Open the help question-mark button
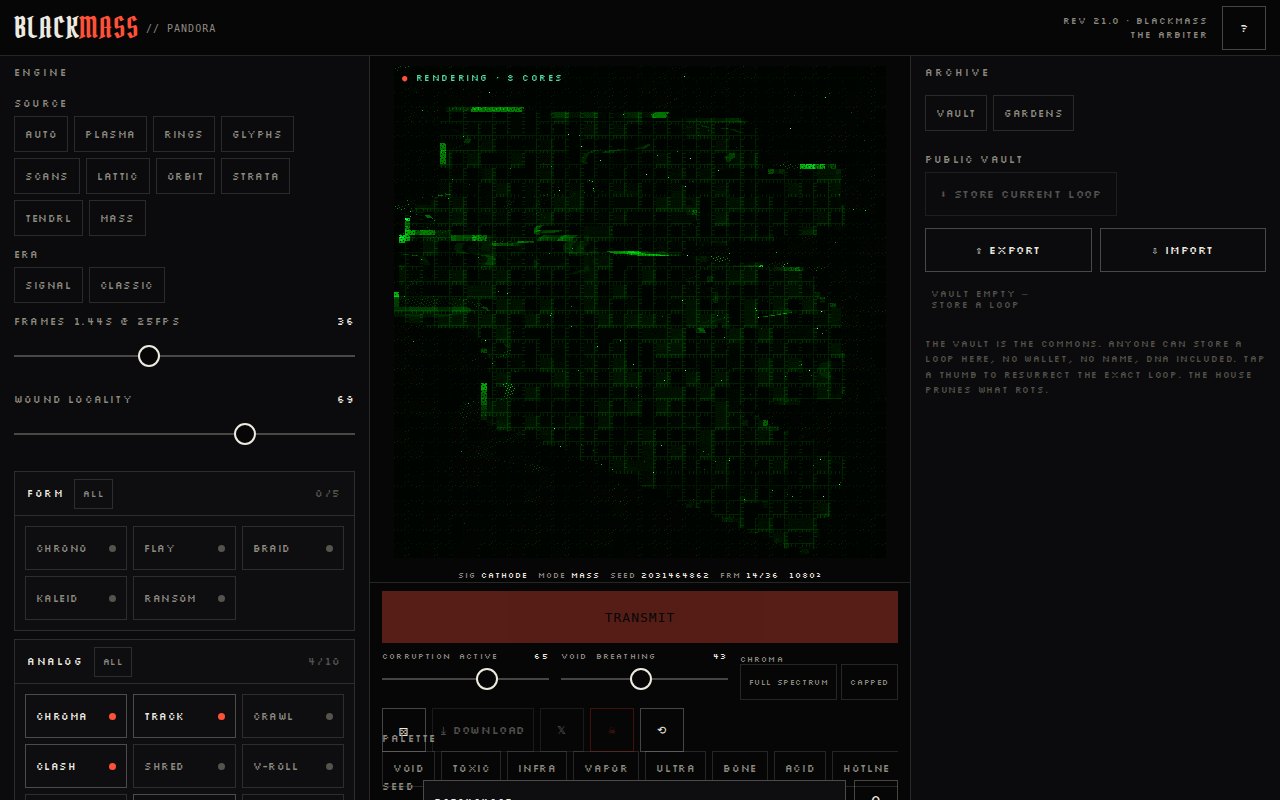 [x=1244, y=28]
